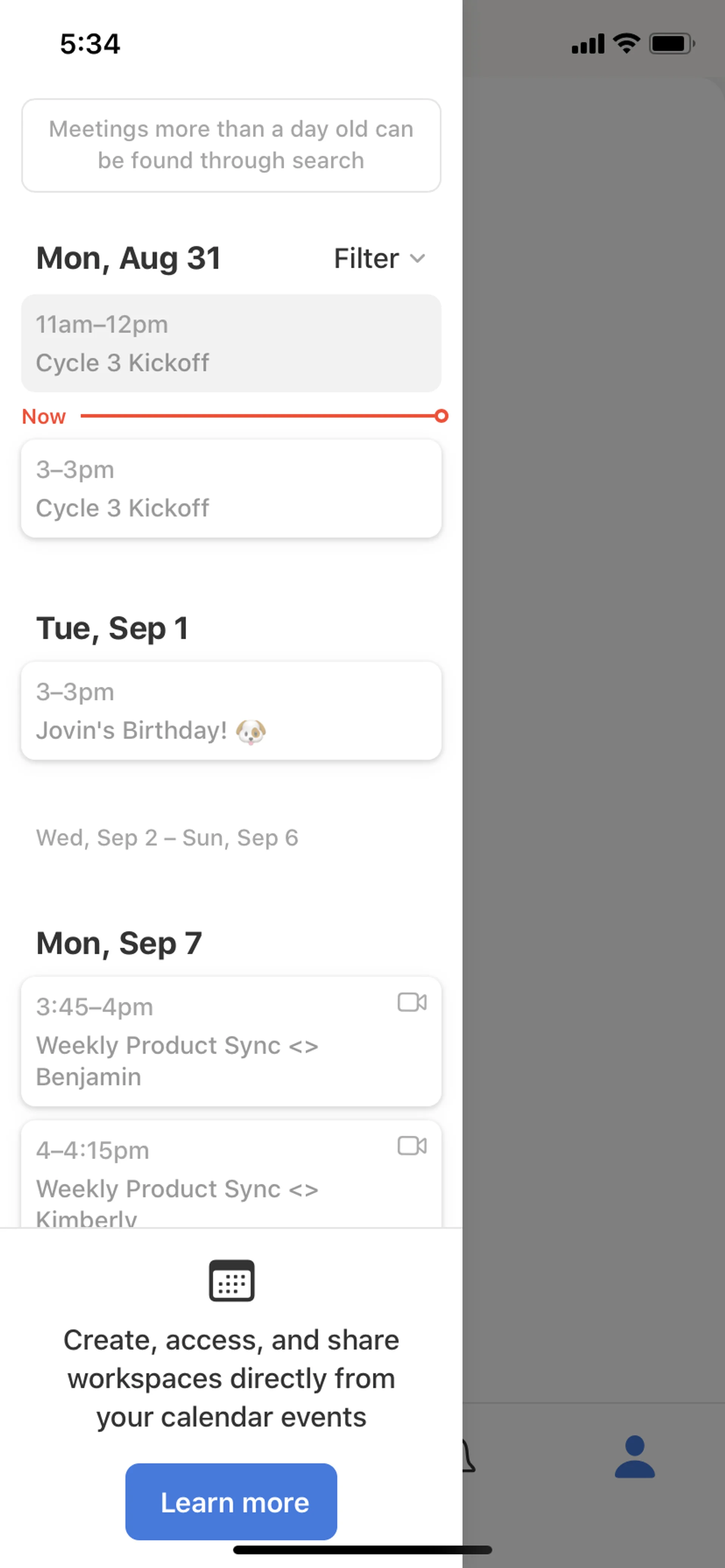
Task: Click the calendar icon above the workspaces message
Action: tap(231, 1280)
